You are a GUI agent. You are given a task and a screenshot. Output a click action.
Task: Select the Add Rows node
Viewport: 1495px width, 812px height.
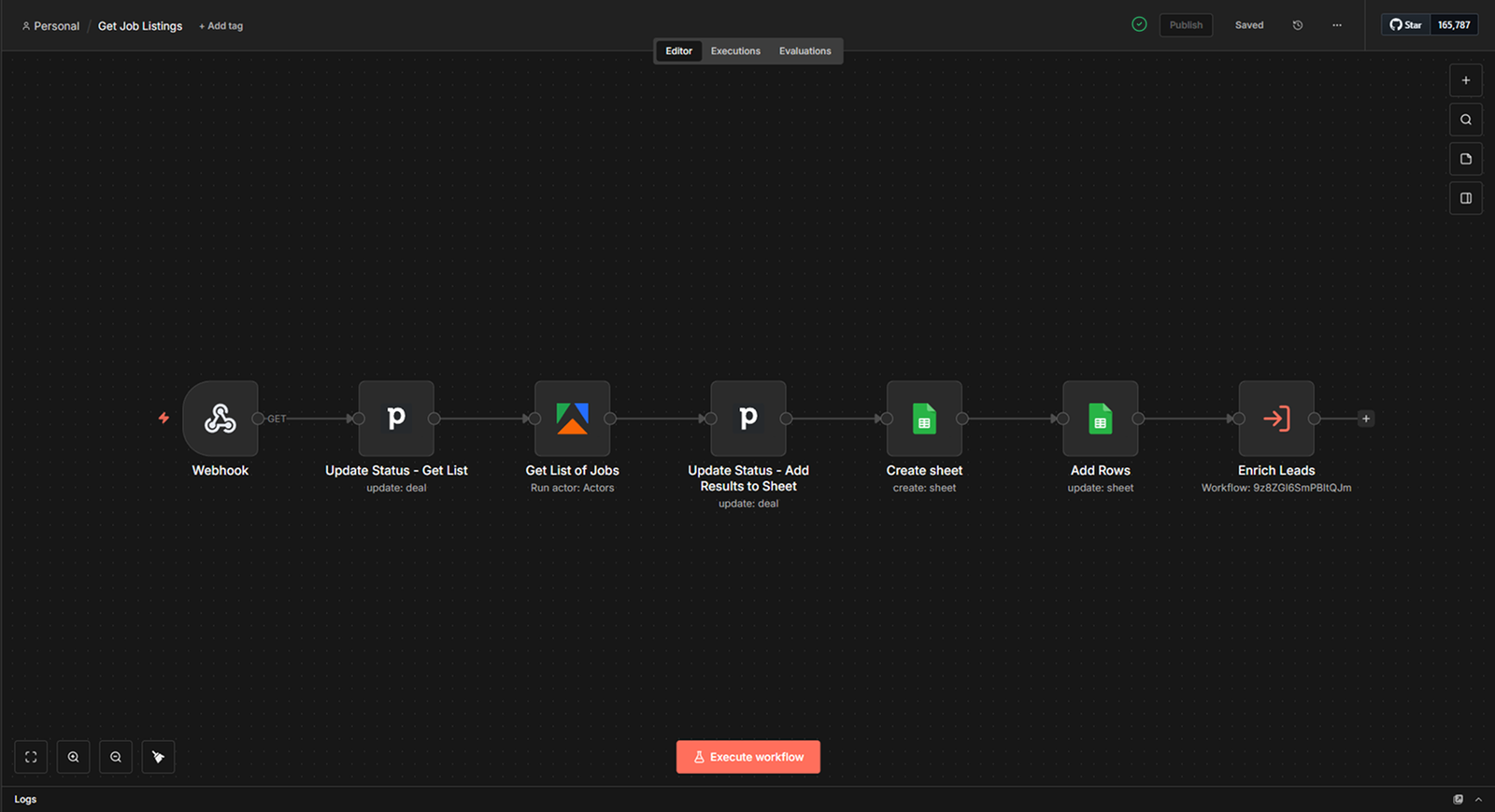tap(1100, 419)
